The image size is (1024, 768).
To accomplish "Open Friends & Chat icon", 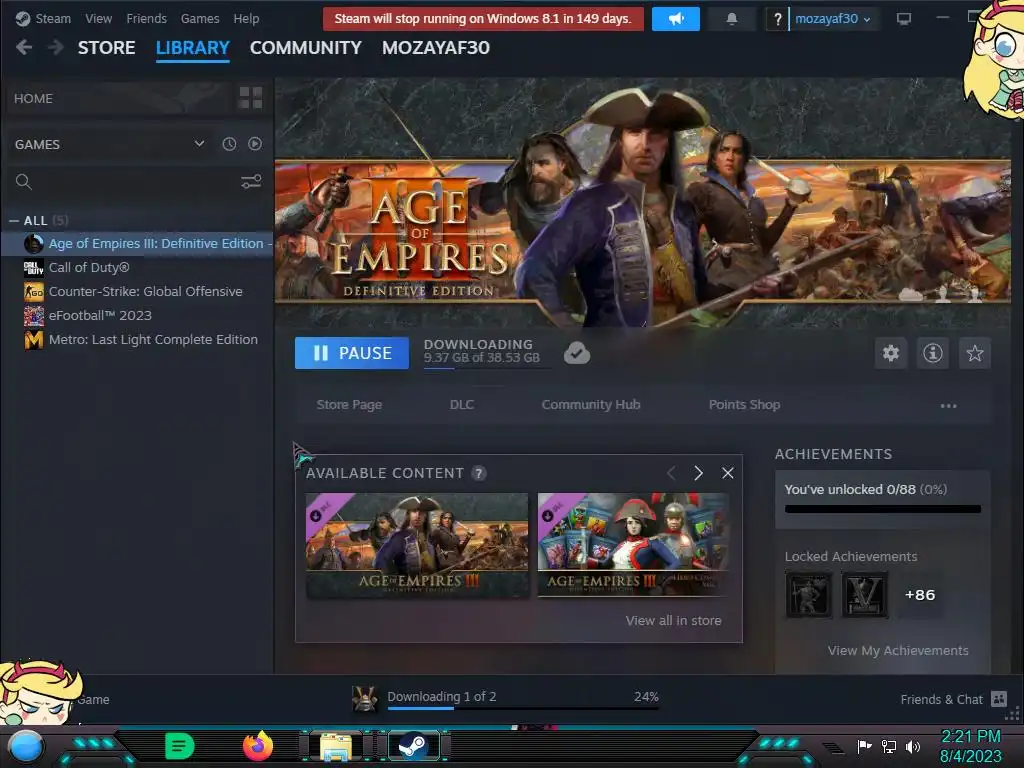I will (999, 699).
